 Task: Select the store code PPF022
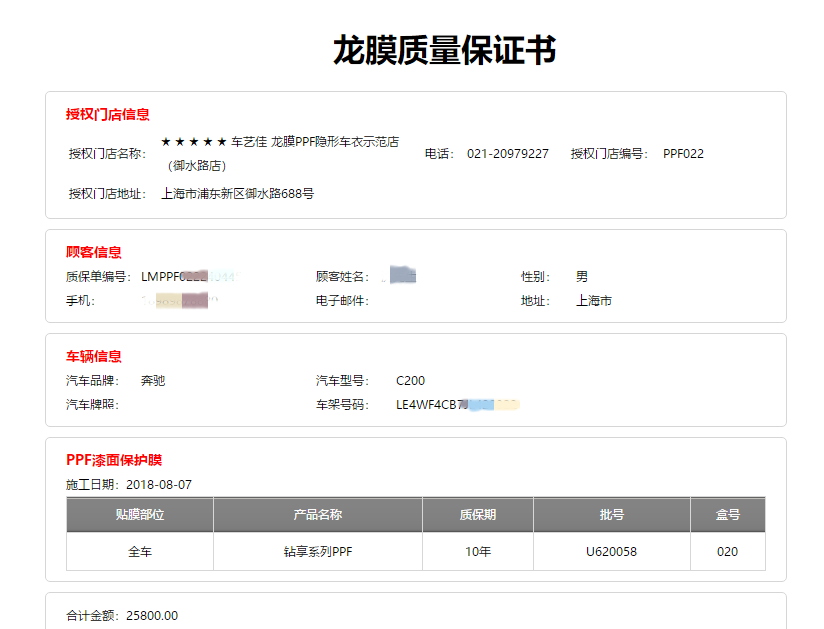(683, 154)
